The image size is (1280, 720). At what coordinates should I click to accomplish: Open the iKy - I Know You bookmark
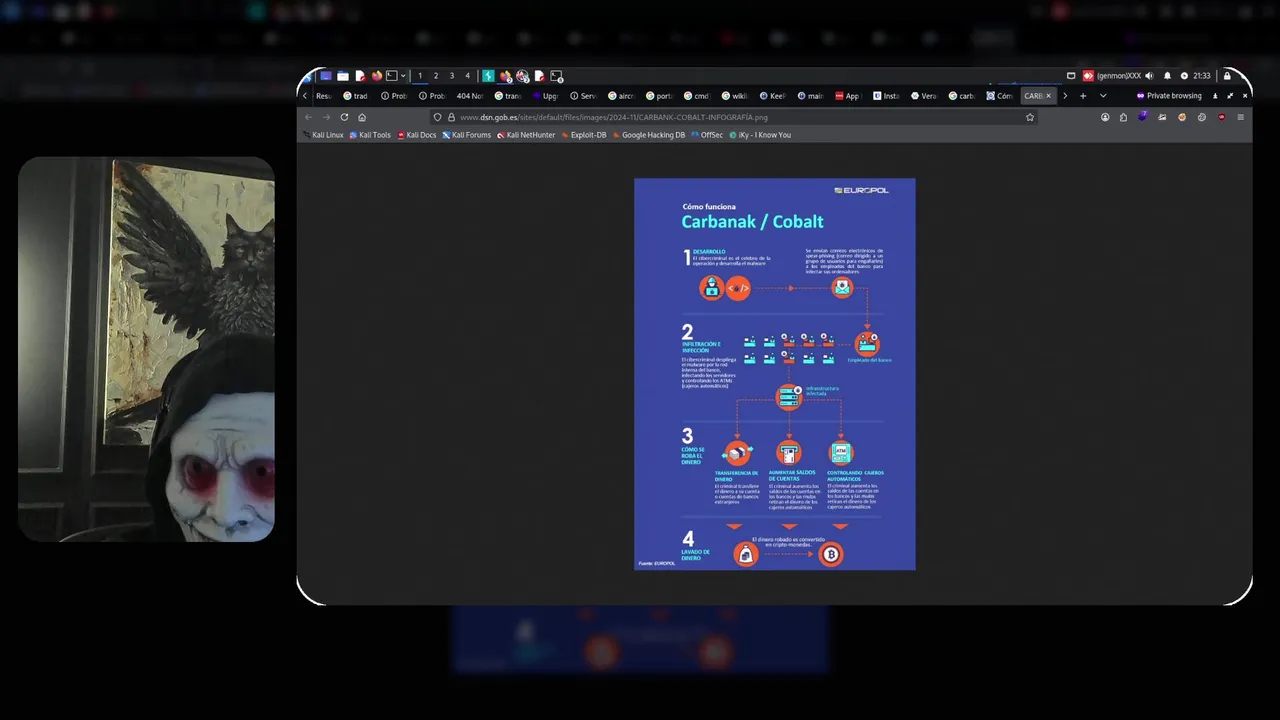click(760, 135)
